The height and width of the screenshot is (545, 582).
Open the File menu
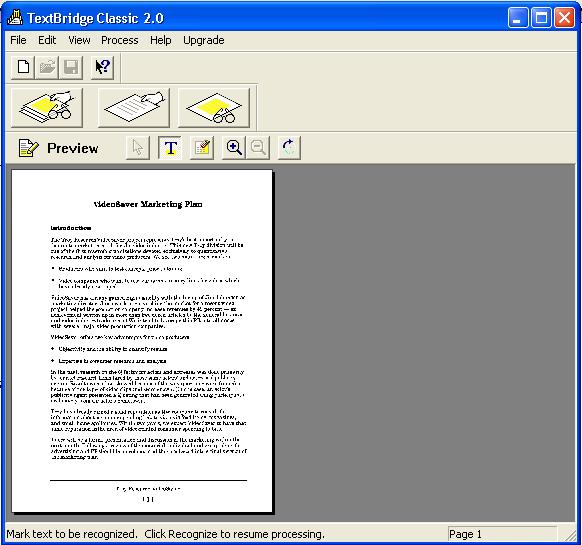18,40
